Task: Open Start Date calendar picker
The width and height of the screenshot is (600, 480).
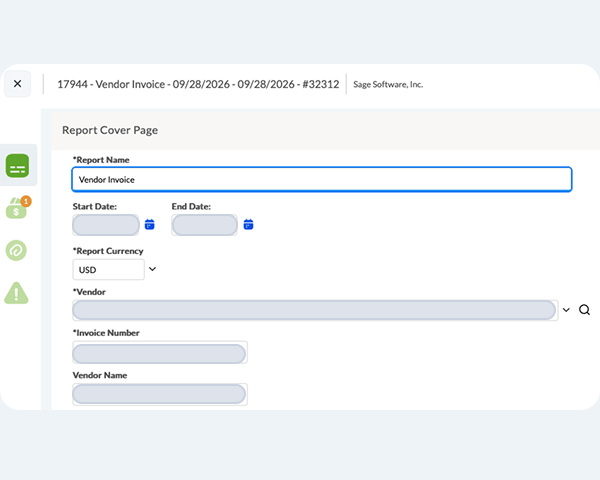Action: pyautogui.click(x=150, y=225)
